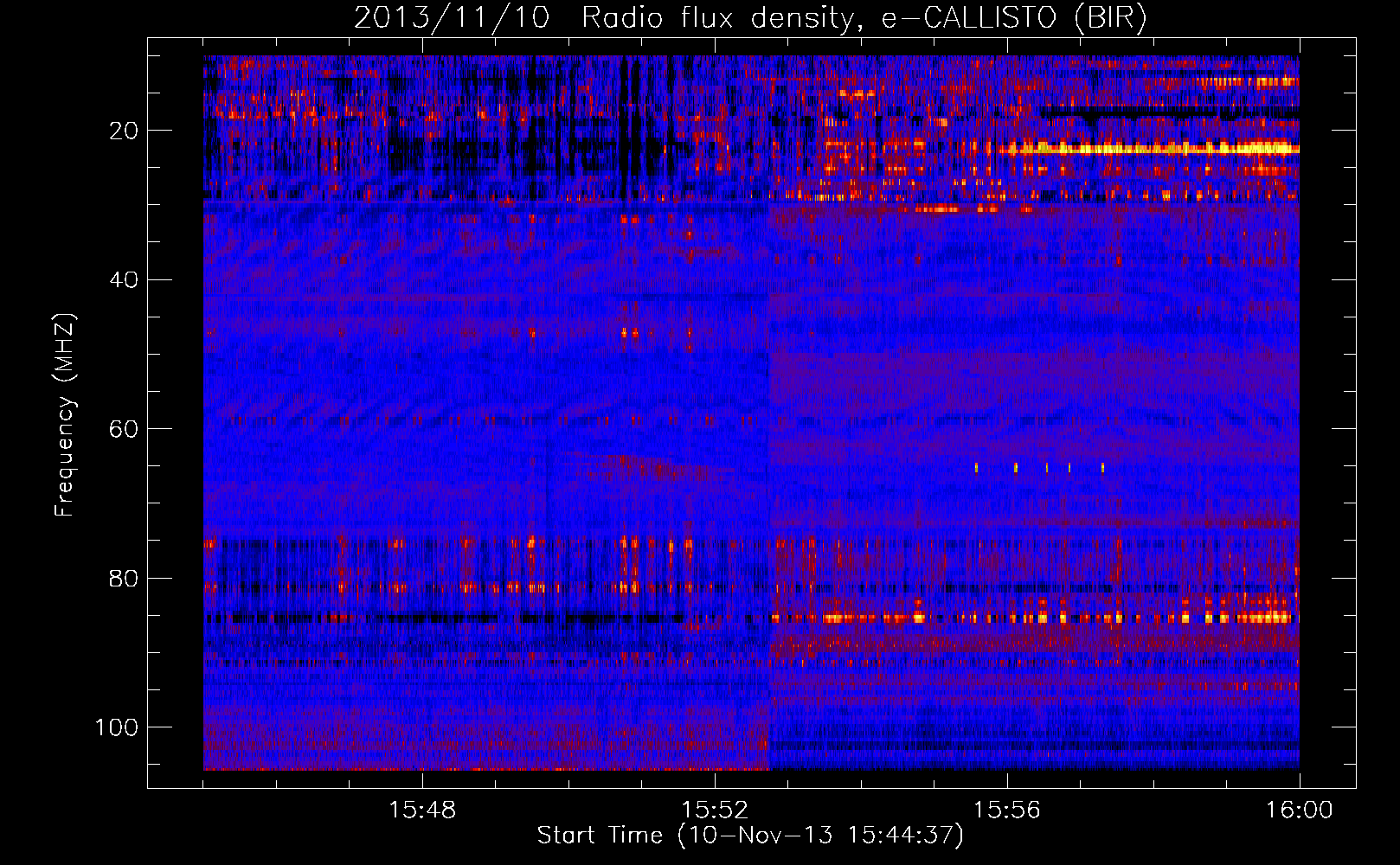1400x865 pixels.
Task: Click the '15:56' time tick label
Action: (x=1007, y=811)
